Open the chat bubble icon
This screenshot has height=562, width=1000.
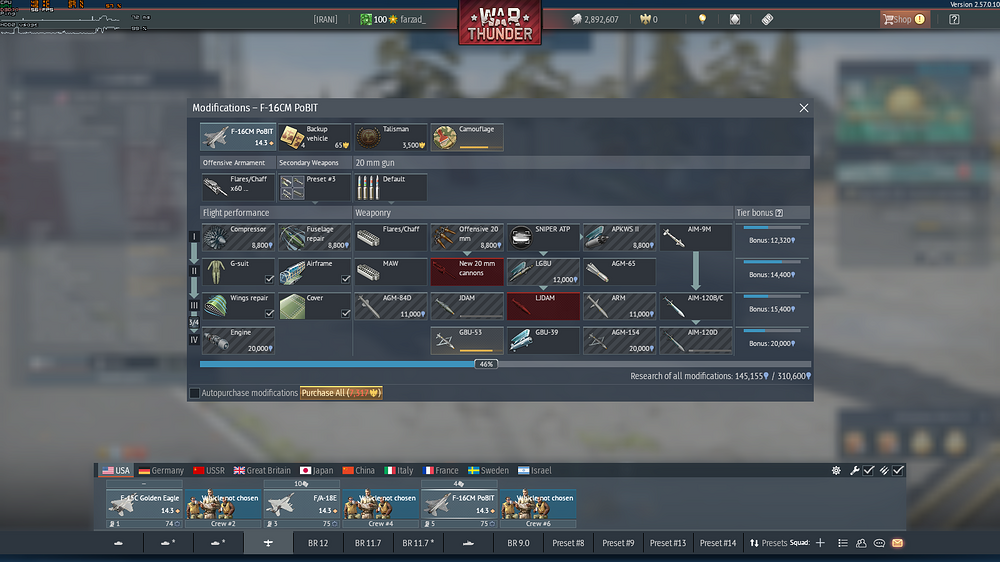click(x=879, y=543)
